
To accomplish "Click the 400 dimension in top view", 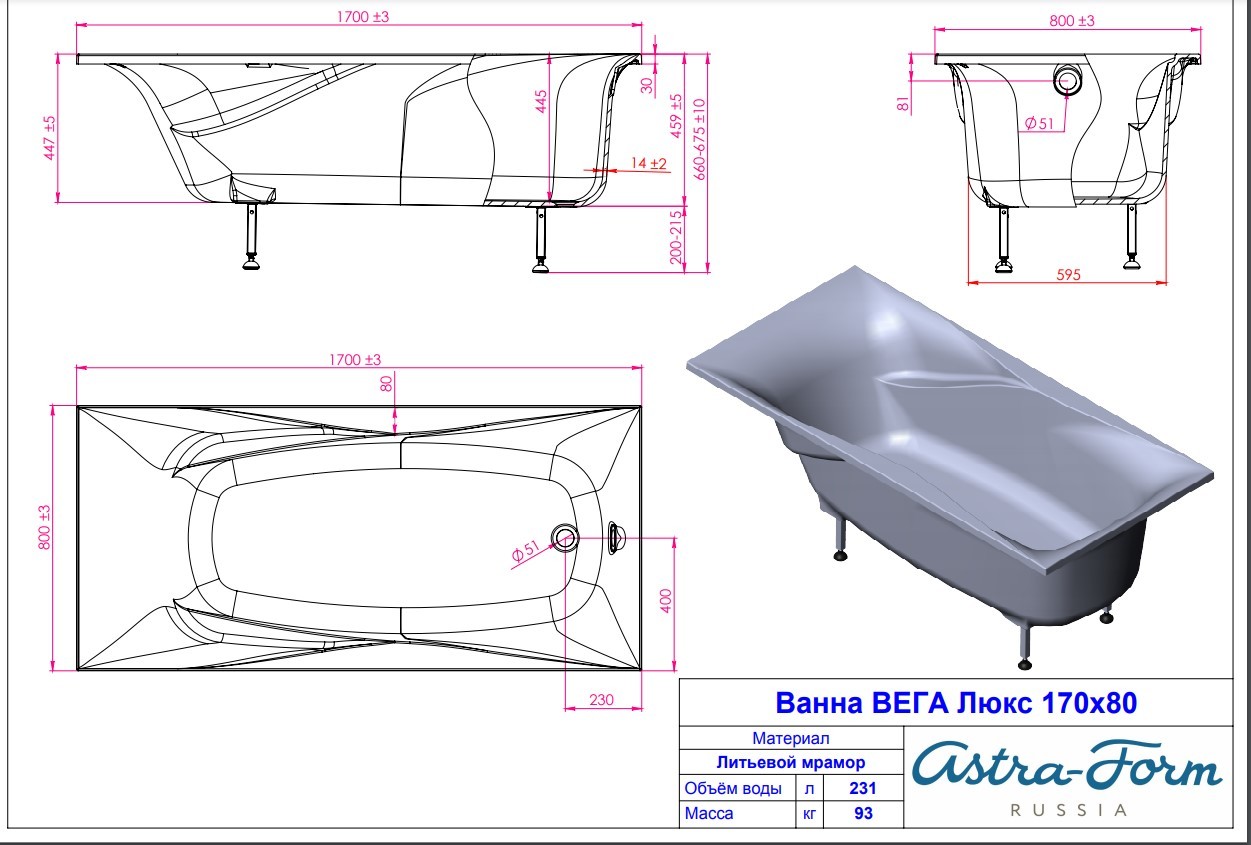I will 665,600.
